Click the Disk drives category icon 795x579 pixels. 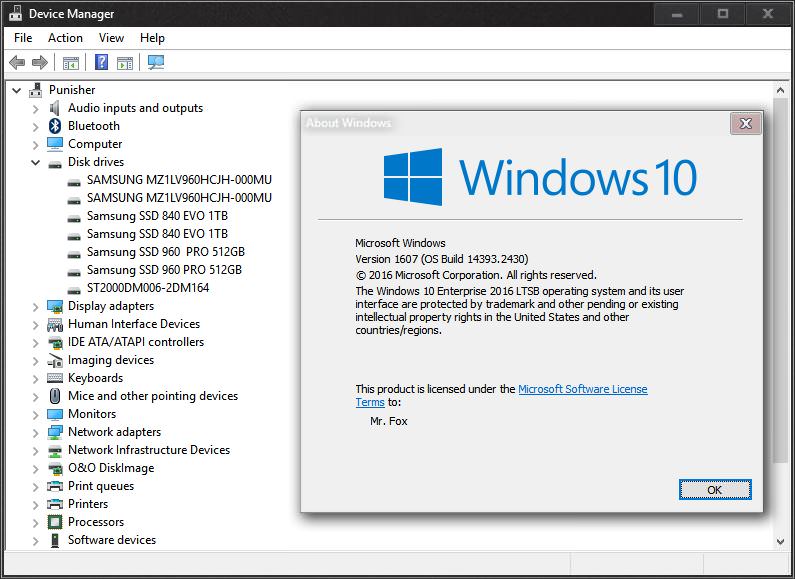click(x=55, y=163)
